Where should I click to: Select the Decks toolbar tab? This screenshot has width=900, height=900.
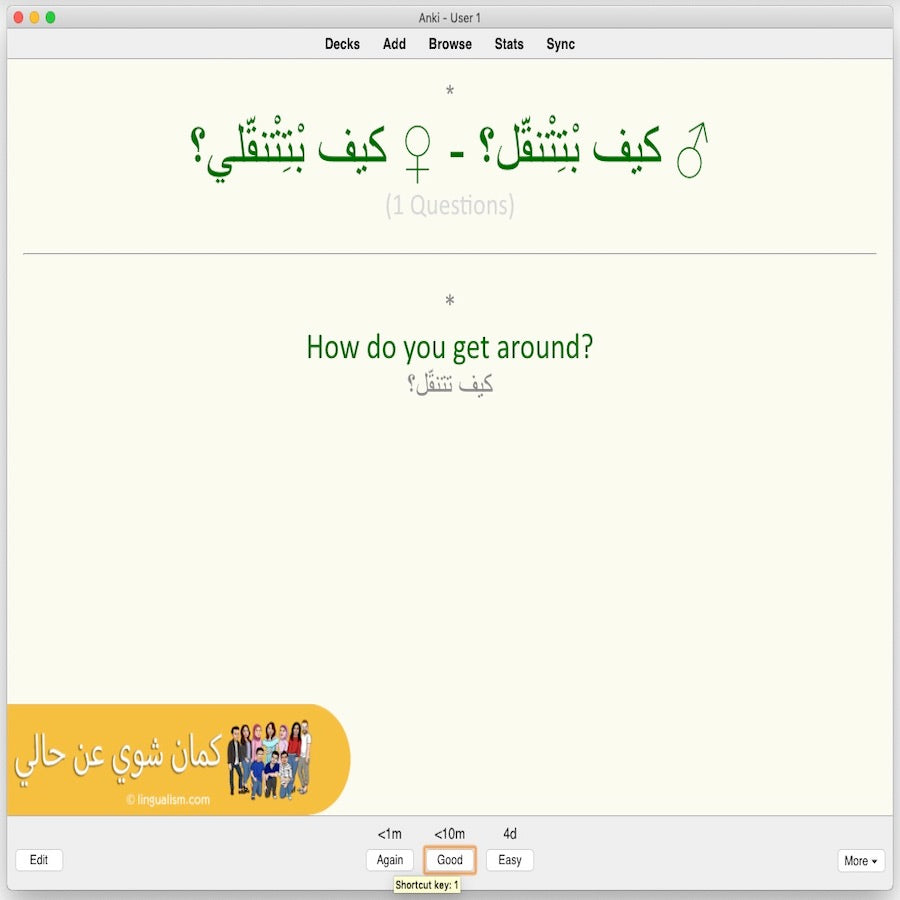(x=342, y=44)
